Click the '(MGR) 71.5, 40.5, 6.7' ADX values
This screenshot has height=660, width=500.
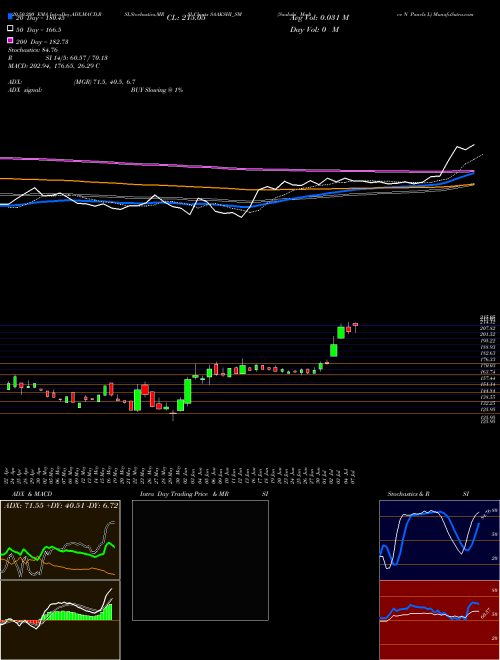pyautogui.click(x=104, y=82)
